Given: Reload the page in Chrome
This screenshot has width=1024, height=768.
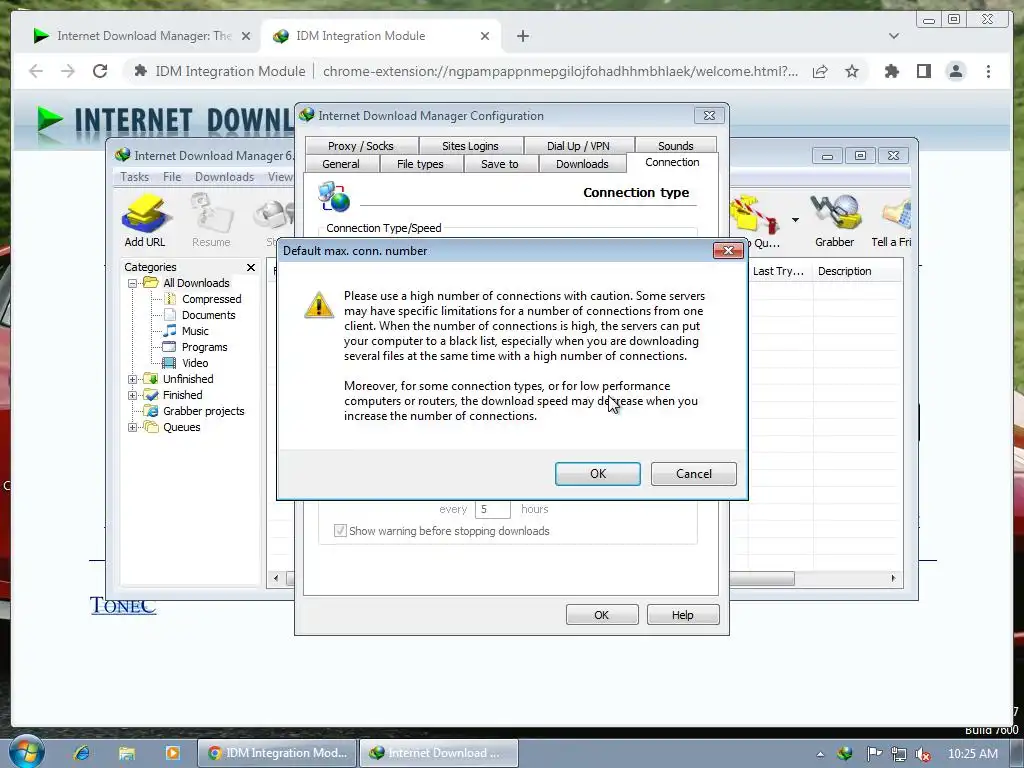Looking at the screenshot, I should pos(100,71).
